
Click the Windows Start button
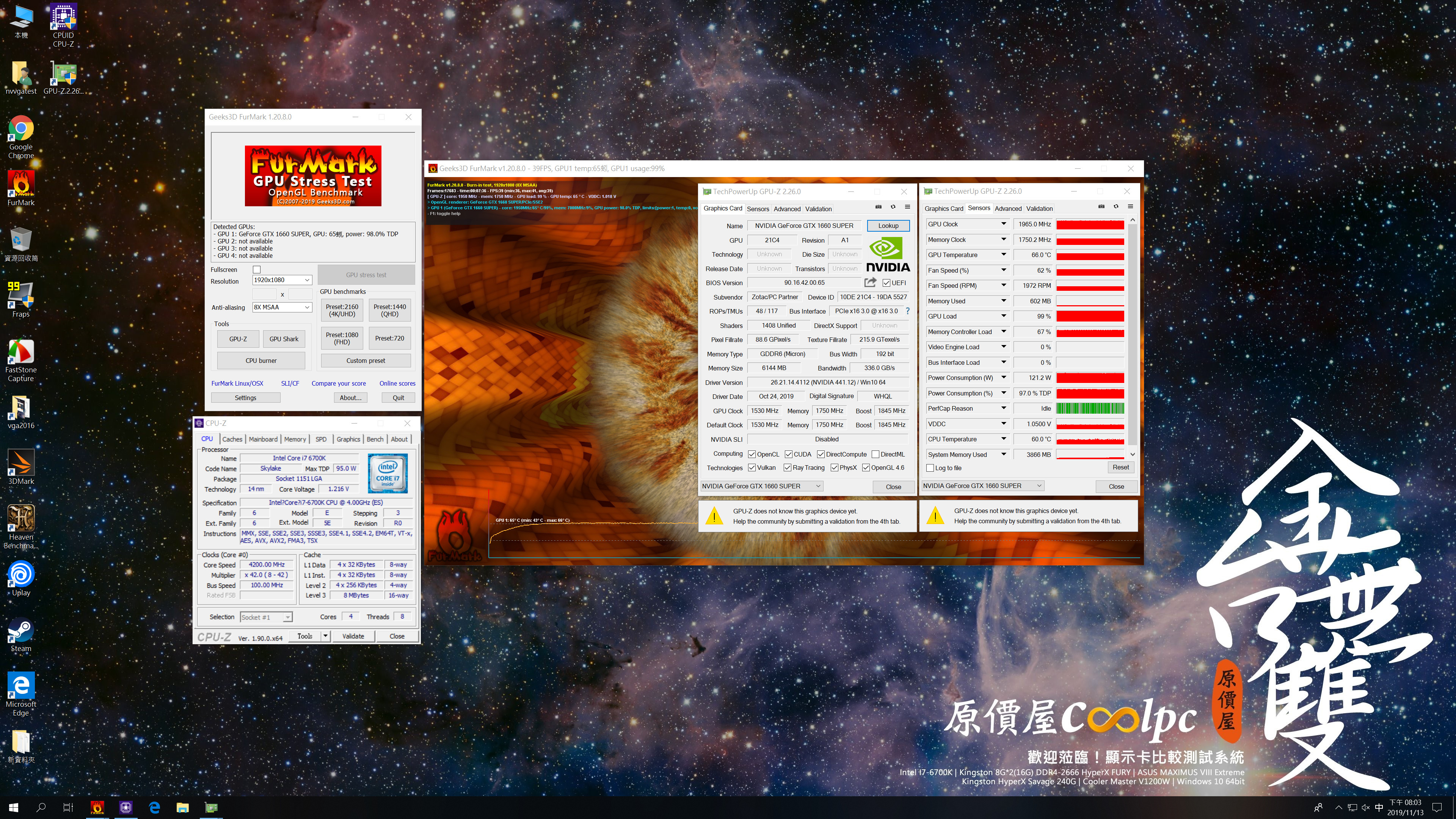[14, 807]
